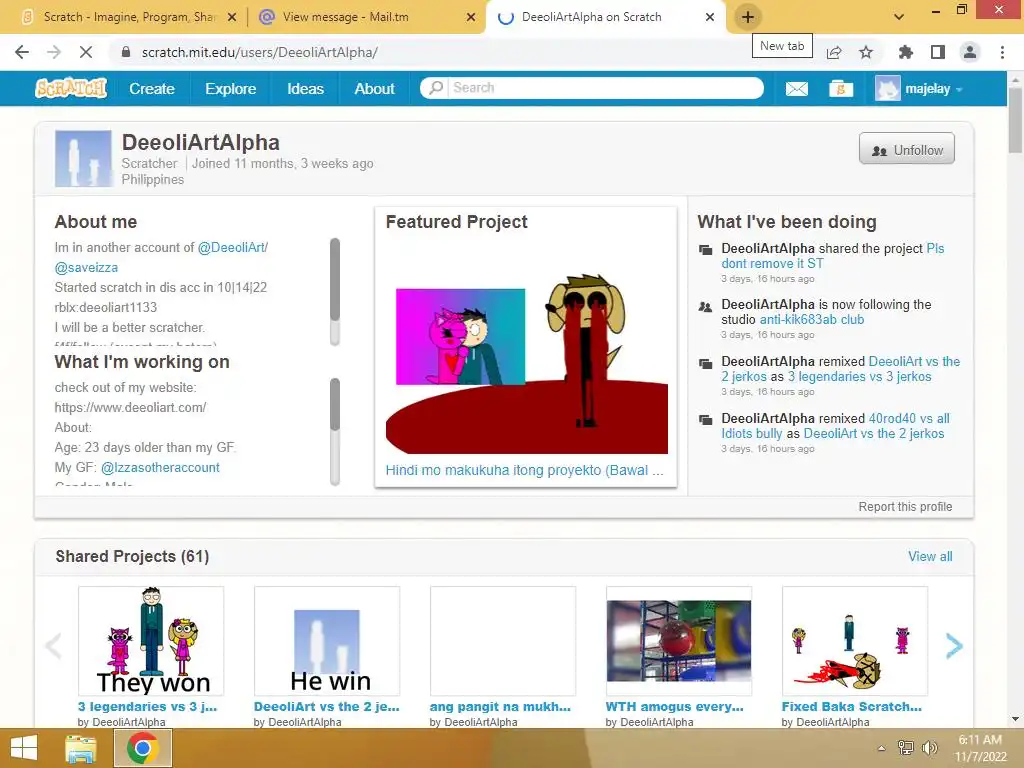1024x768 pixels.
Task: Click Chrome in the taskbar
Action: pos(143,748)
